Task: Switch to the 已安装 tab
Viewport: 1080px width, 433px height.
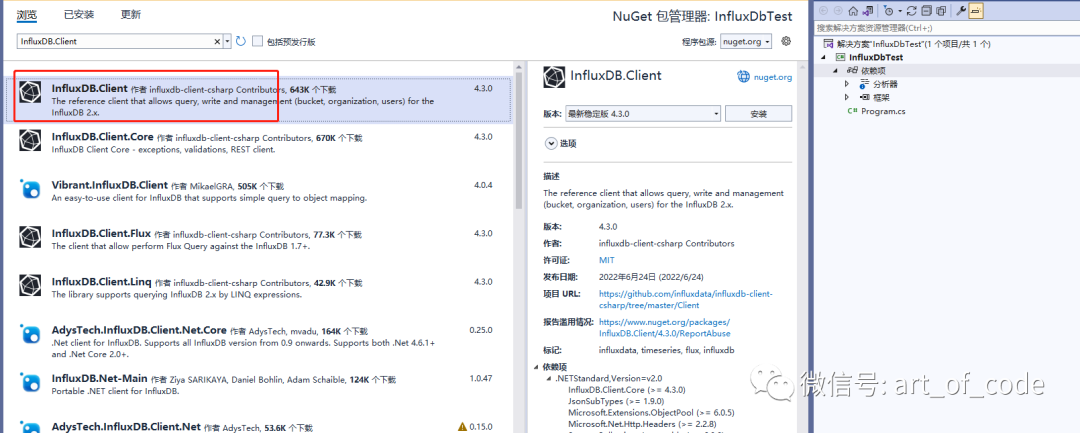Action: (79, 14)
